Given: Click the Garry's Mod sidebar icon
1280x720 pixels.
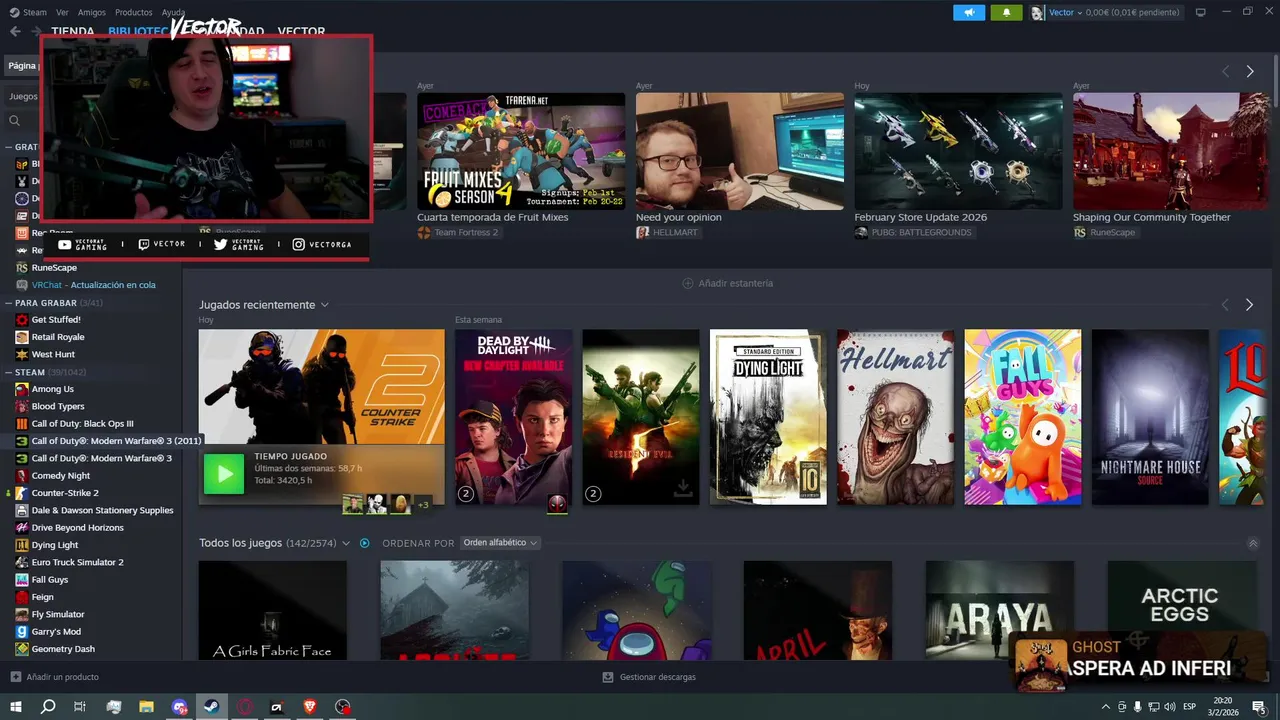Looking at the screenshot, I should coord(22,632).
